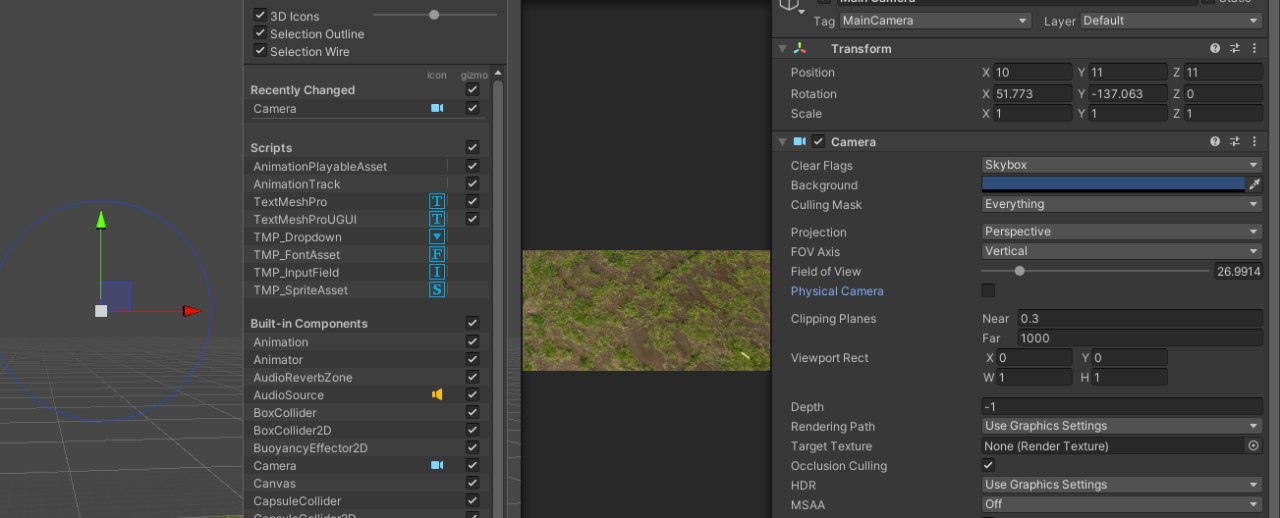Open Camera component preset settings icon
The height and width of the screenshot is (518, 1280).
pos(1234,142)
